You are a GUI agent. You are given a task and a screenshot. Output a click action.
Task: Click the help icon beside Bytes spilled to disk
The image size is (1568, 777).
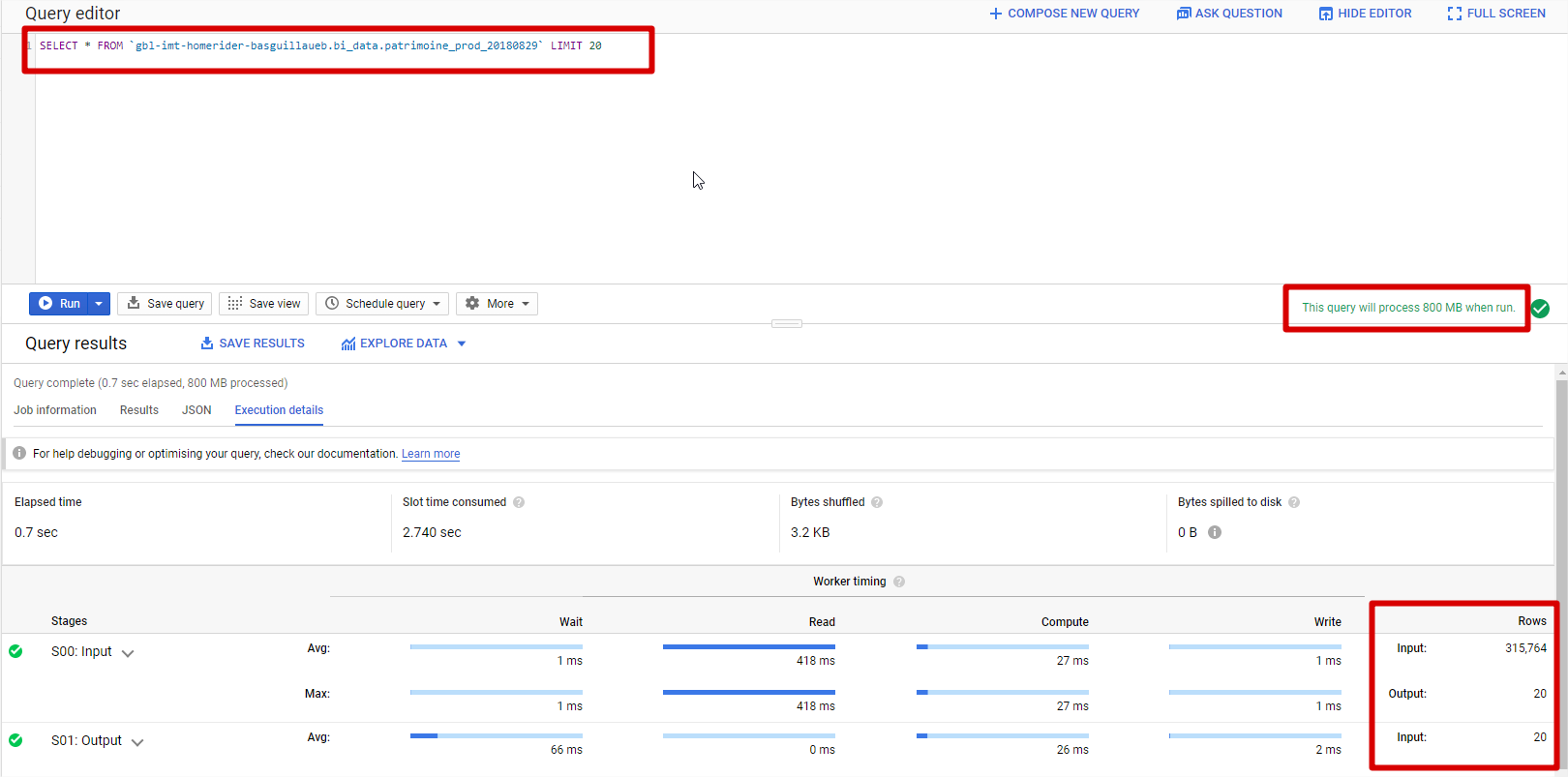(x=1294, y=502)
